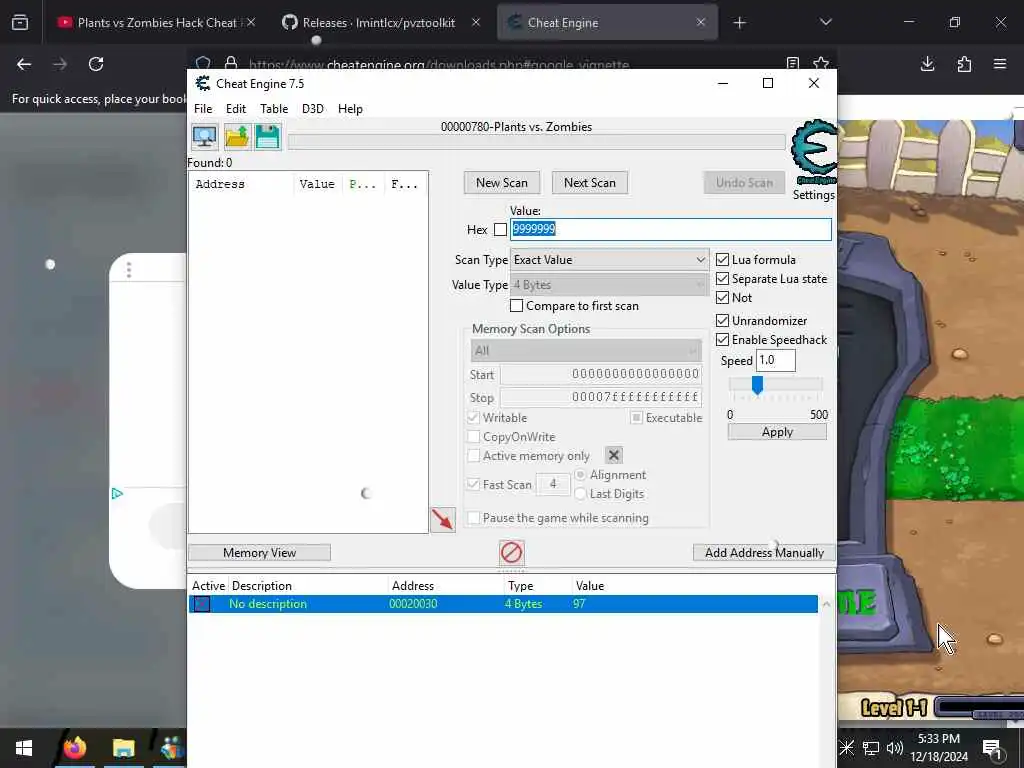This screenshot has height=768, width=1024.
Task: Click the Next Scan button
Action: coord(590,183)
